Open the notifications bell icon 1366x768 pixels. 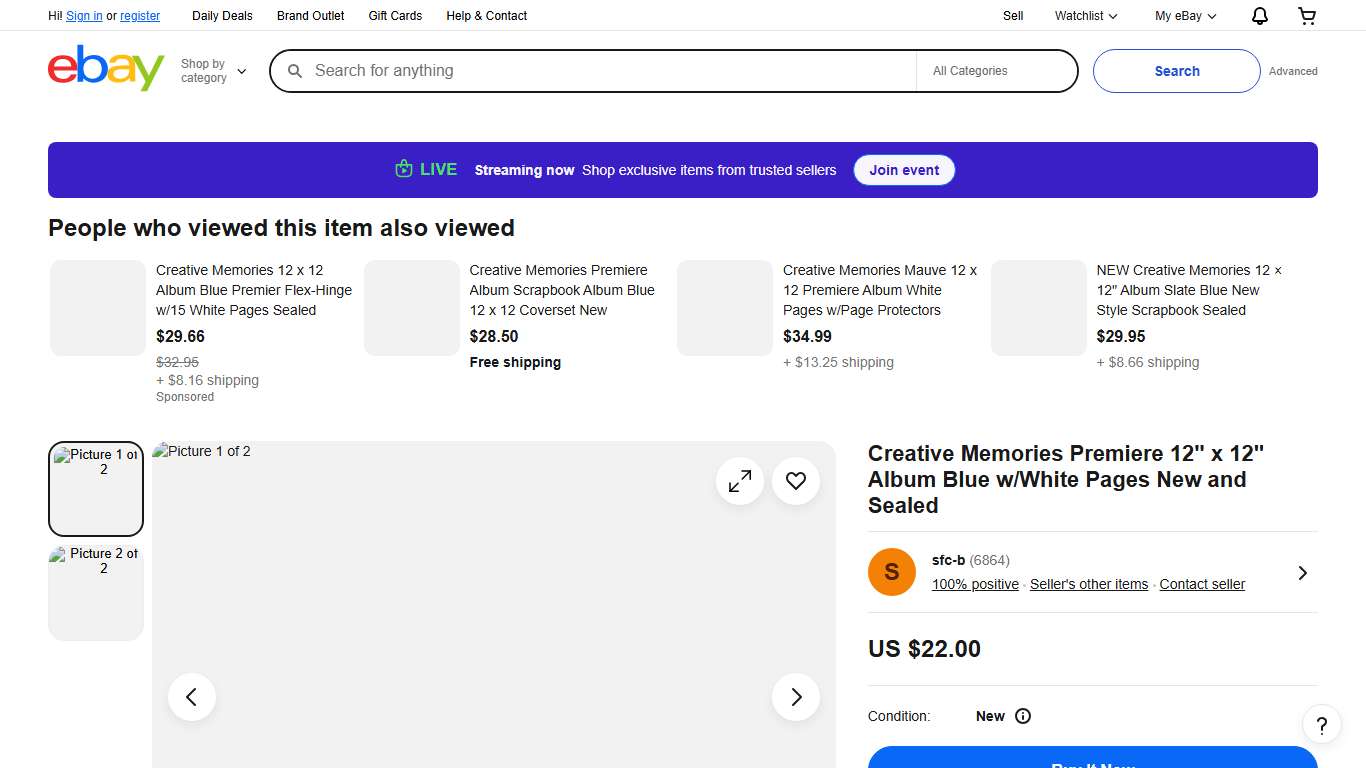(1260, 16)
